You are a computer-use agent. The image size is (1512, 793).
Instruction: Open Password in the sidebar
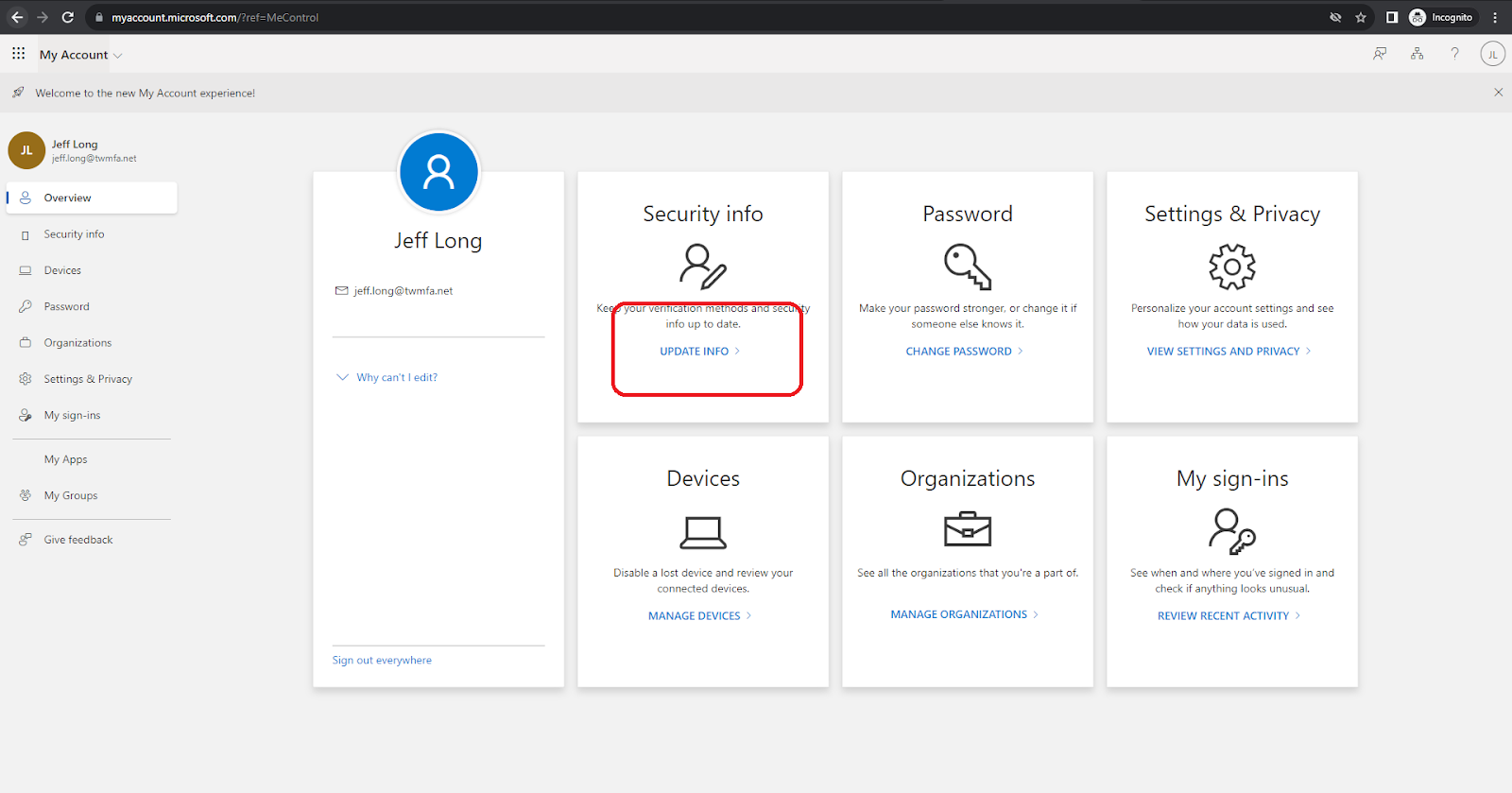click(92, 306)
